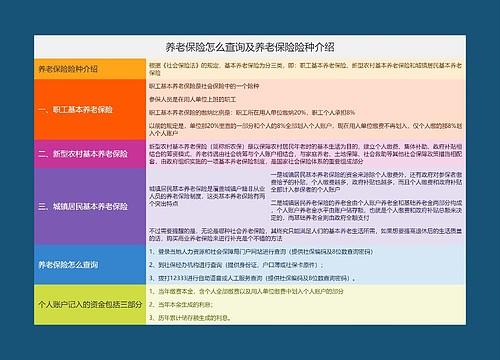
Task: Click the title 养老保险怎么查询及养老保险险种介绍
Action: click(x=250, y=47)
